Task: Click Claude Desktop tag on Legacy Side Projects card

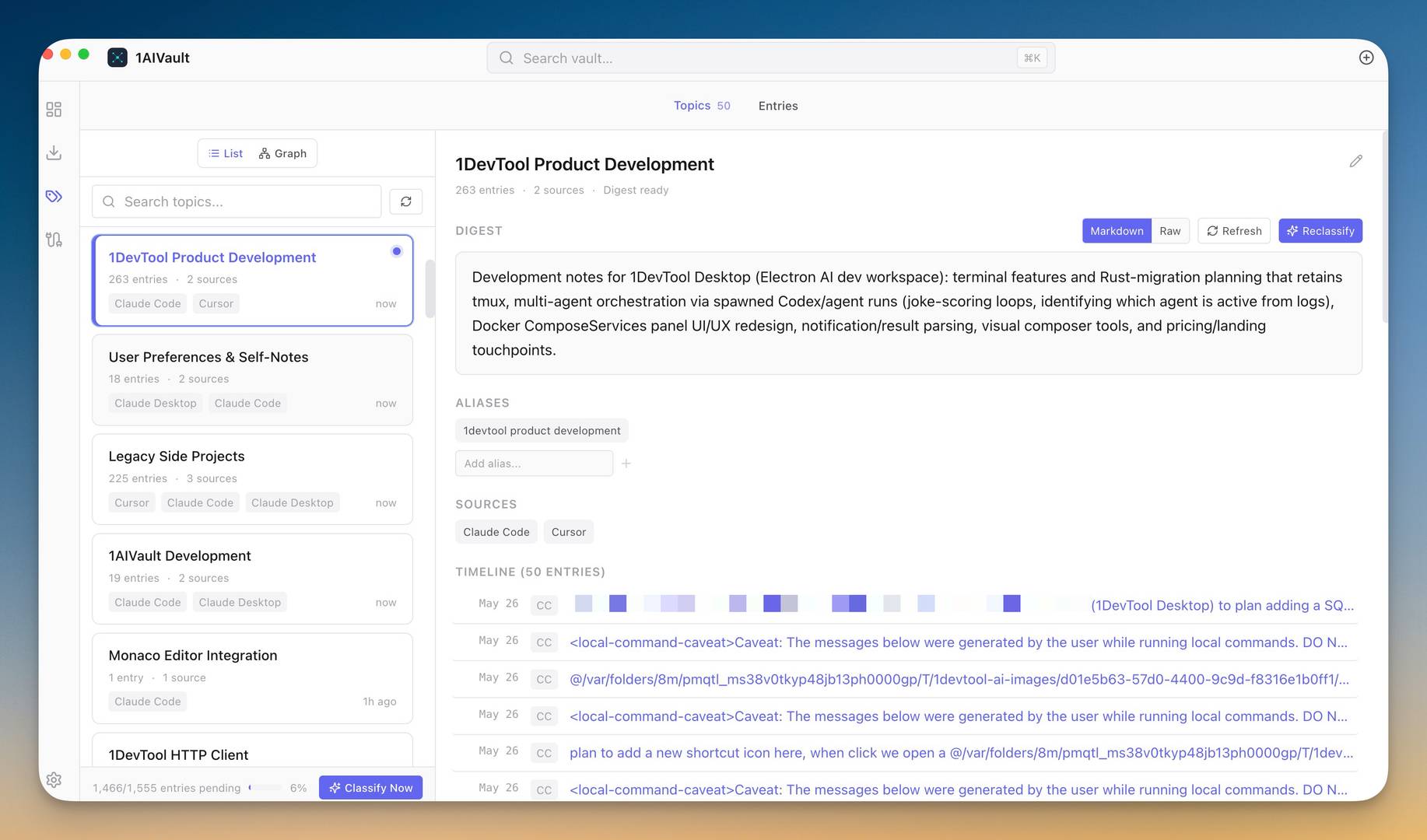Action: click(293, 502)
